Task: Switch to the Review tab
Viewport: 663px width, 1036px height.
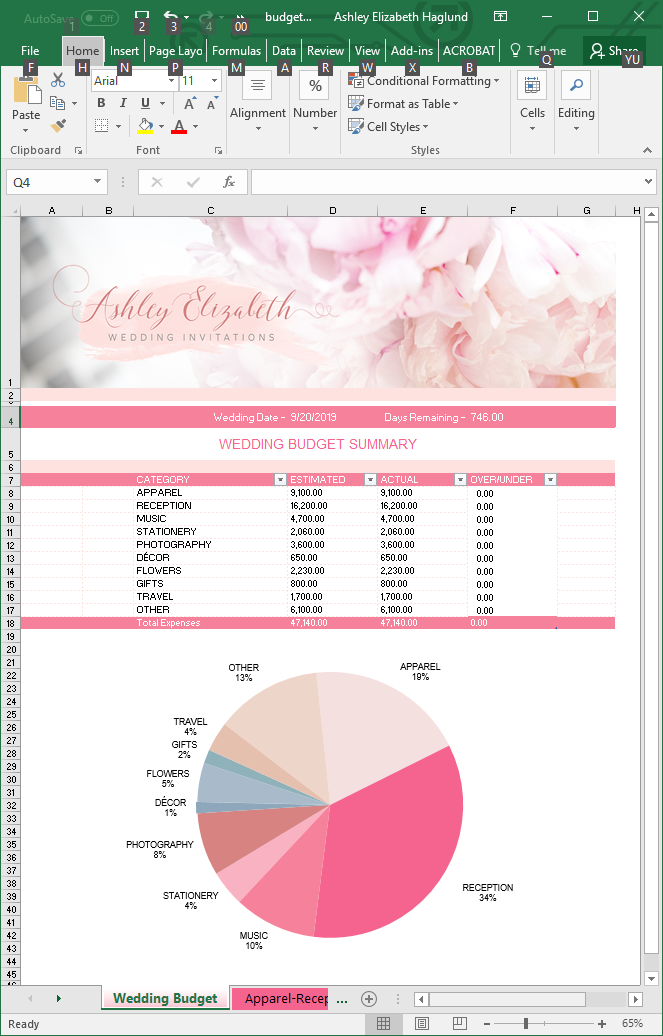Action: coord(325,51)
